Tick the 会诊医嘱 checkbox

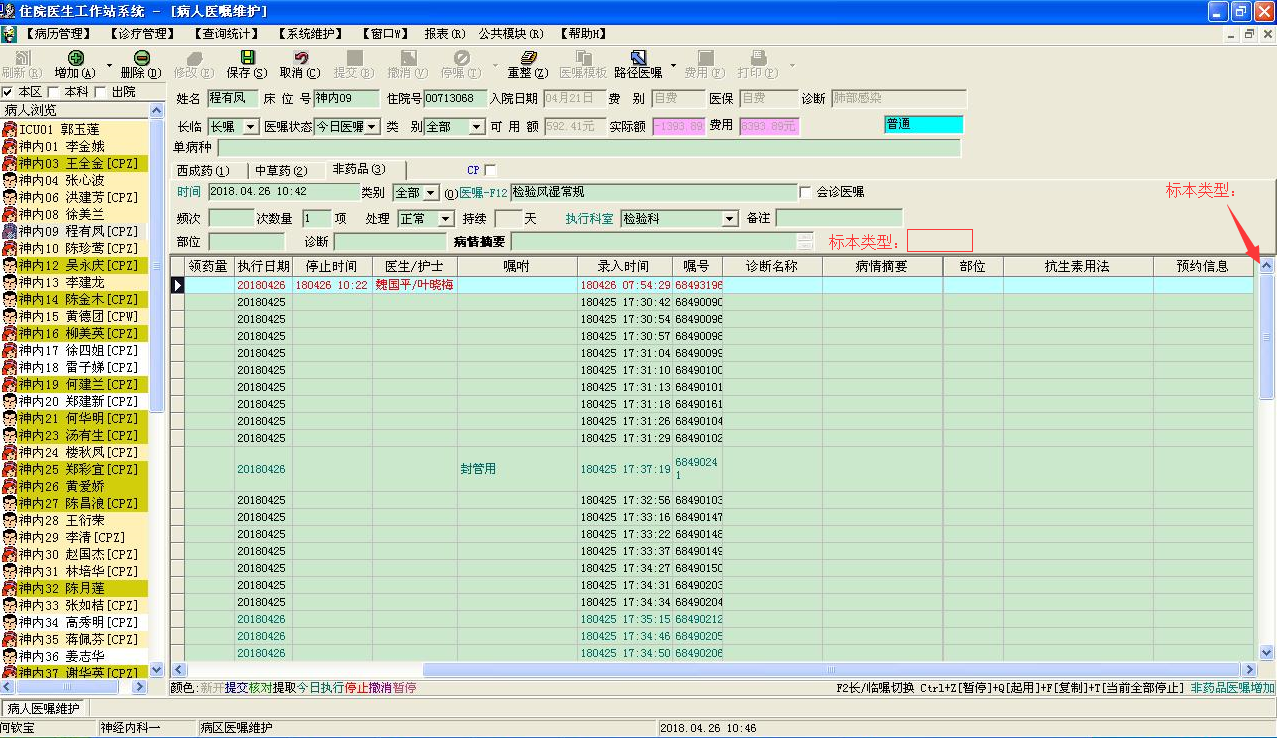[806, 192]
